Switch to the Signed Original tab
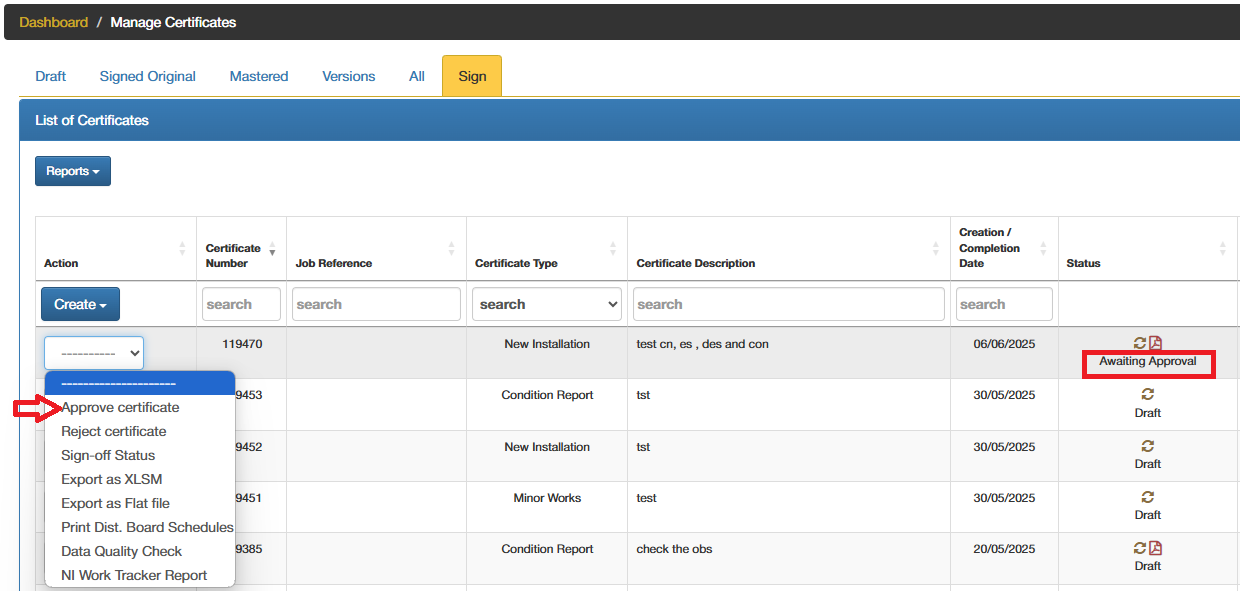Viewport: 1240px width, 591px height. (147, 75)
